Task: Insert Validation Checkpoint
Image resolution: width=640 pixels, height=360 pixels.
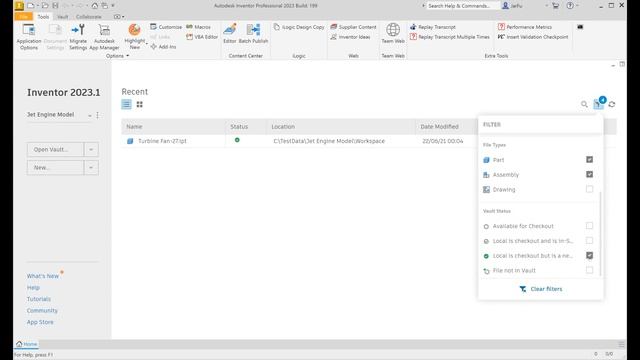Action: pyautogui.click(x=533, y=37)
